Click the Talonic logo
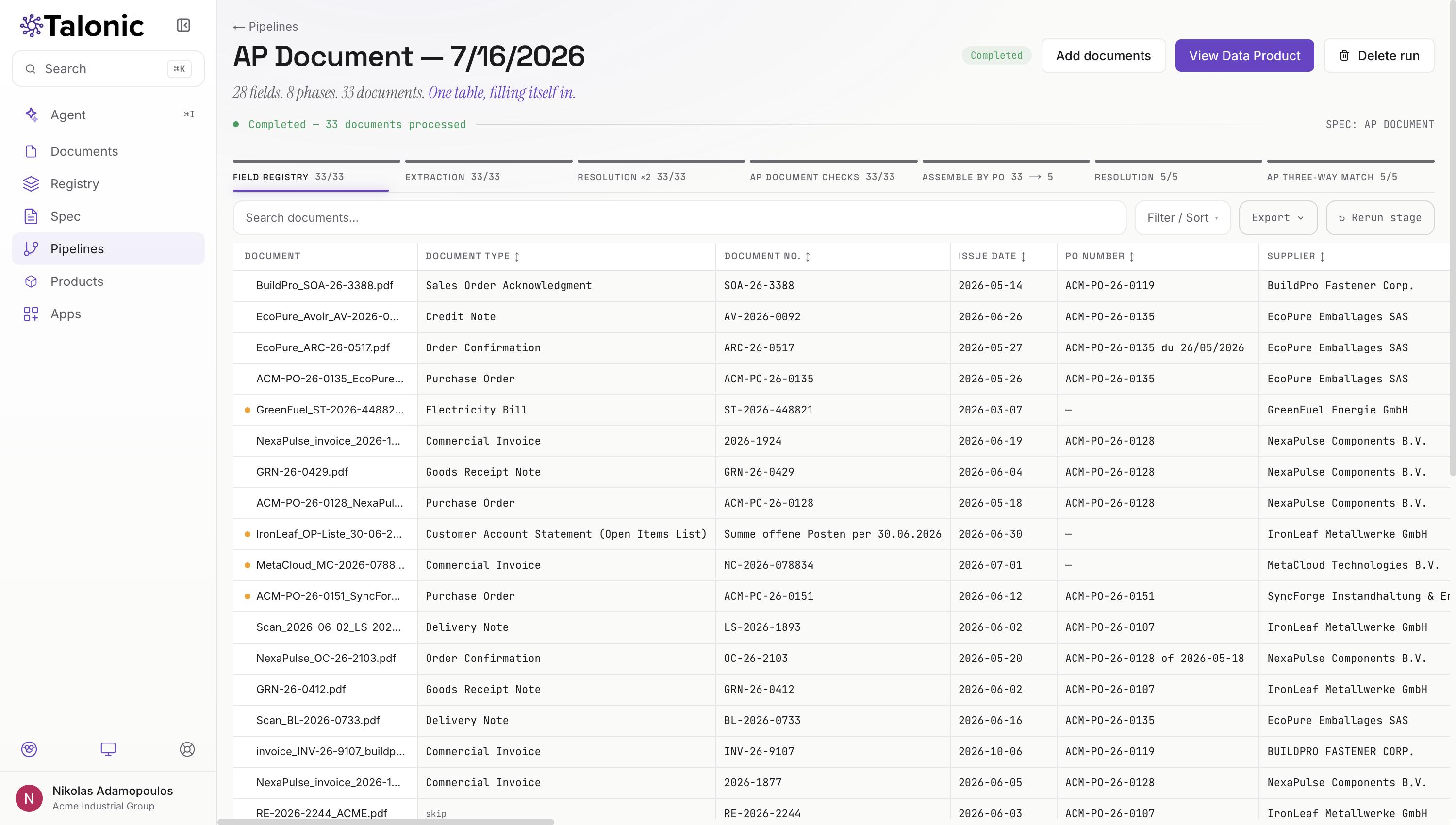 coord(82,26)
